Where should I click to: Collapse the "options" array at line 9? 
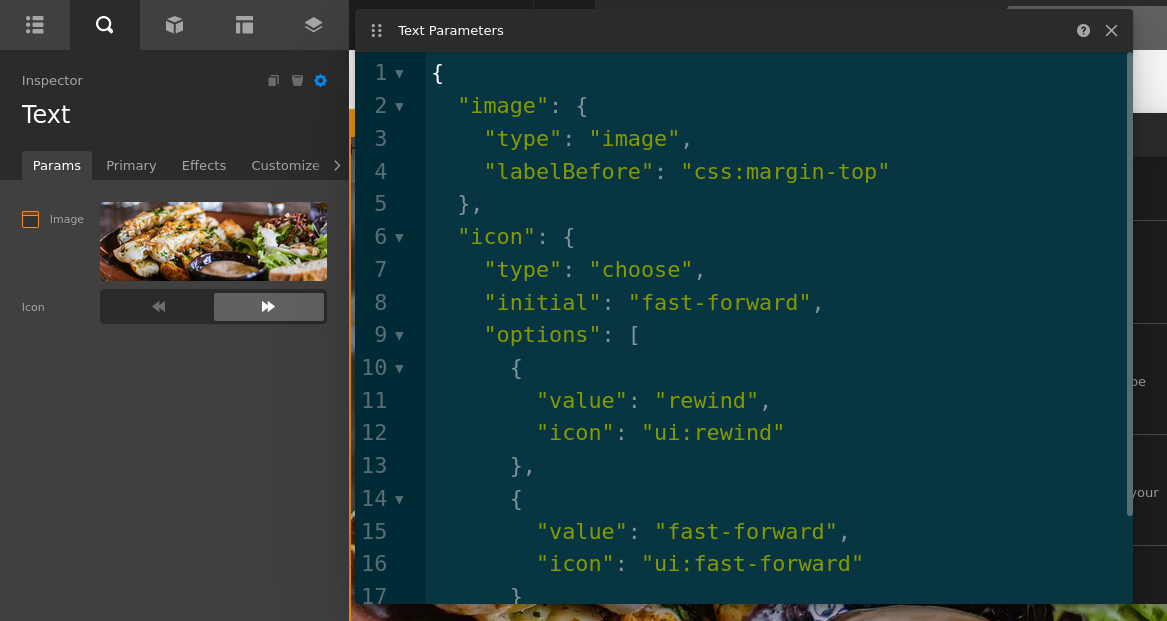[399, 336]
